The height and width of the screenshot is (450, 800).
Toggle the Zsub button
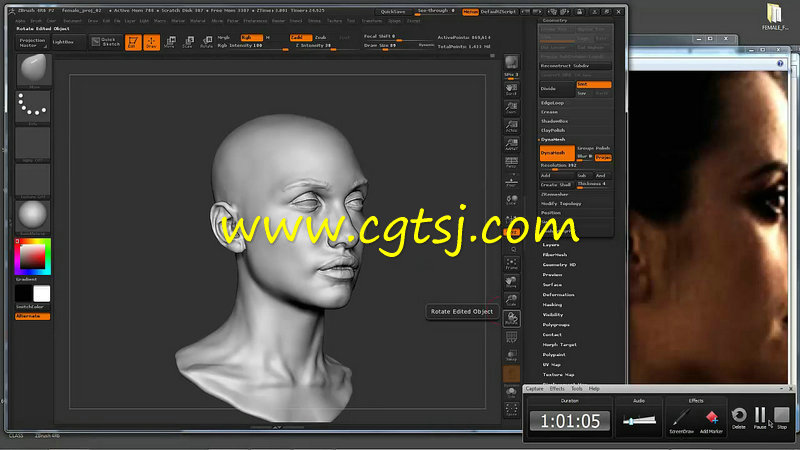320,37
